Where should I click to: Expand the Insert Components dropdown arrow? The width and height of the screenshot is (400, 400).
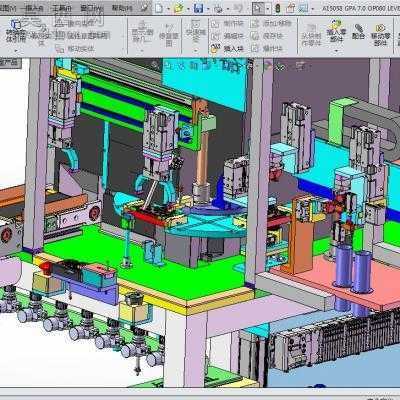(336, 51)
